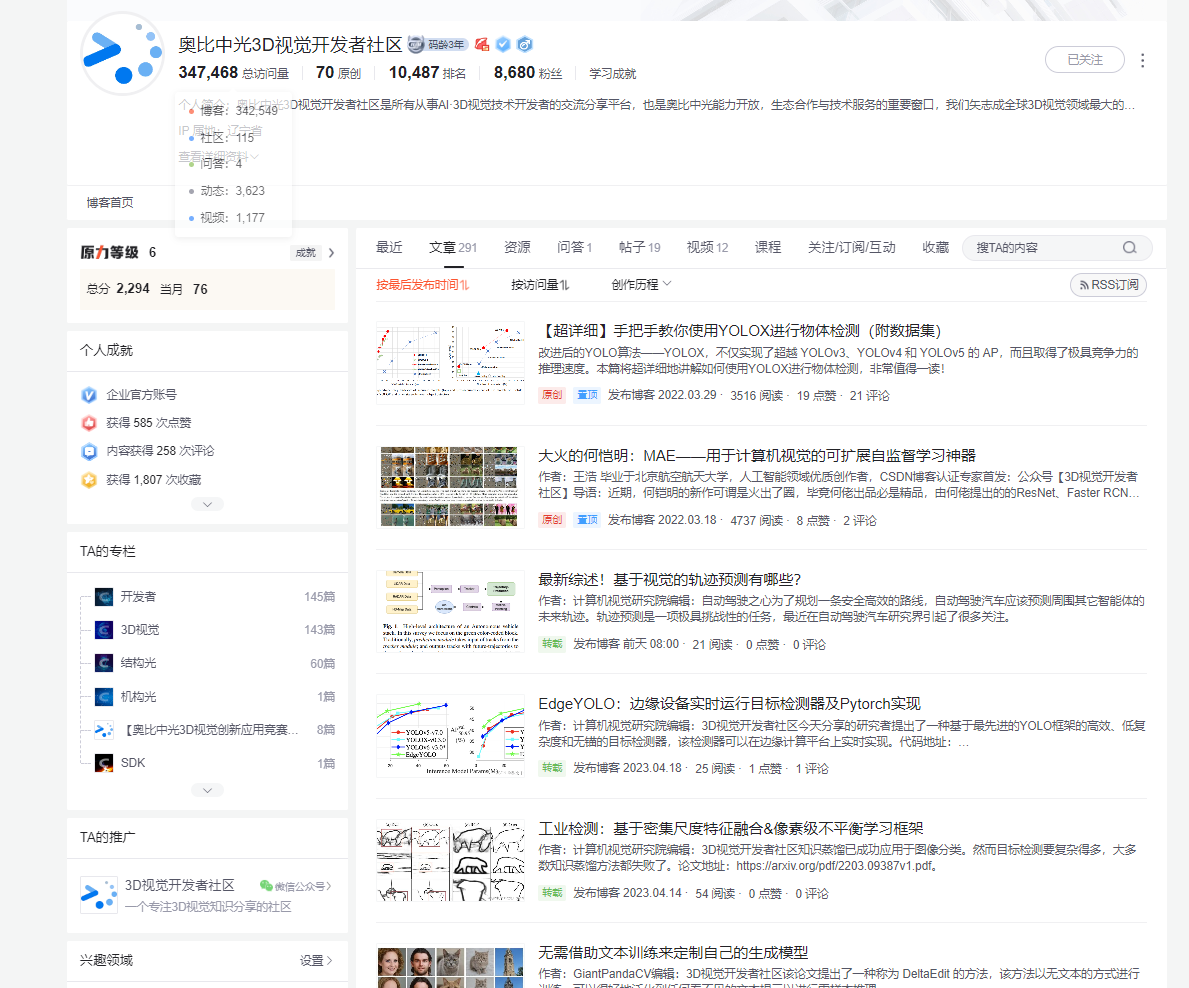Open the 工业检测 article title
The width and height of the screenshot is (1189, 988).
tap(730, 829)
